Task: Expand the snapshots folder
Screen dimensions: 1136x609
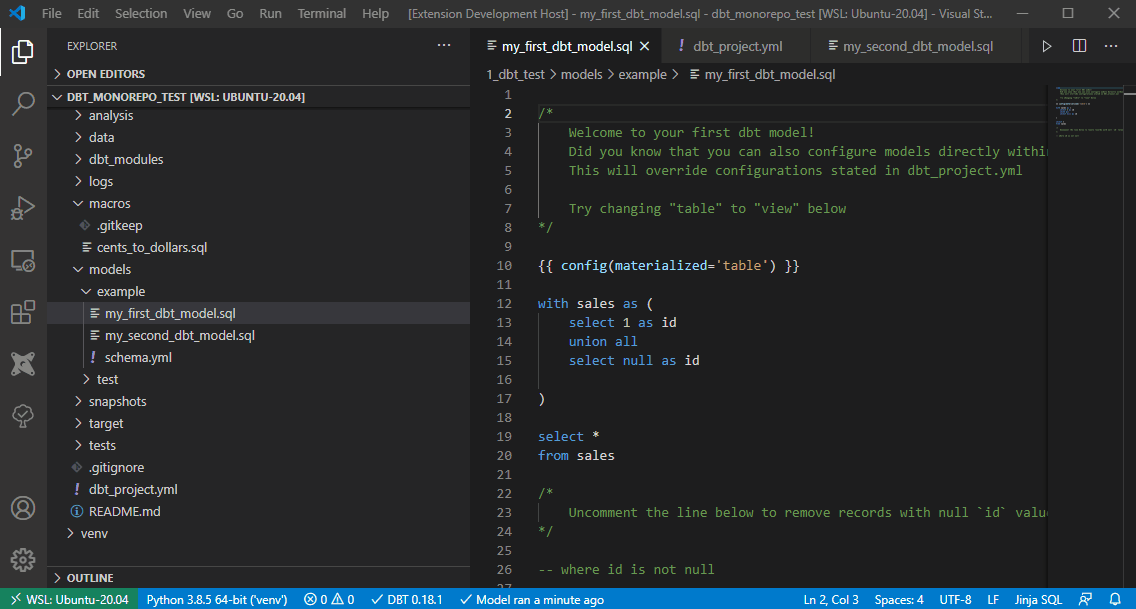Action: (258, 401)
